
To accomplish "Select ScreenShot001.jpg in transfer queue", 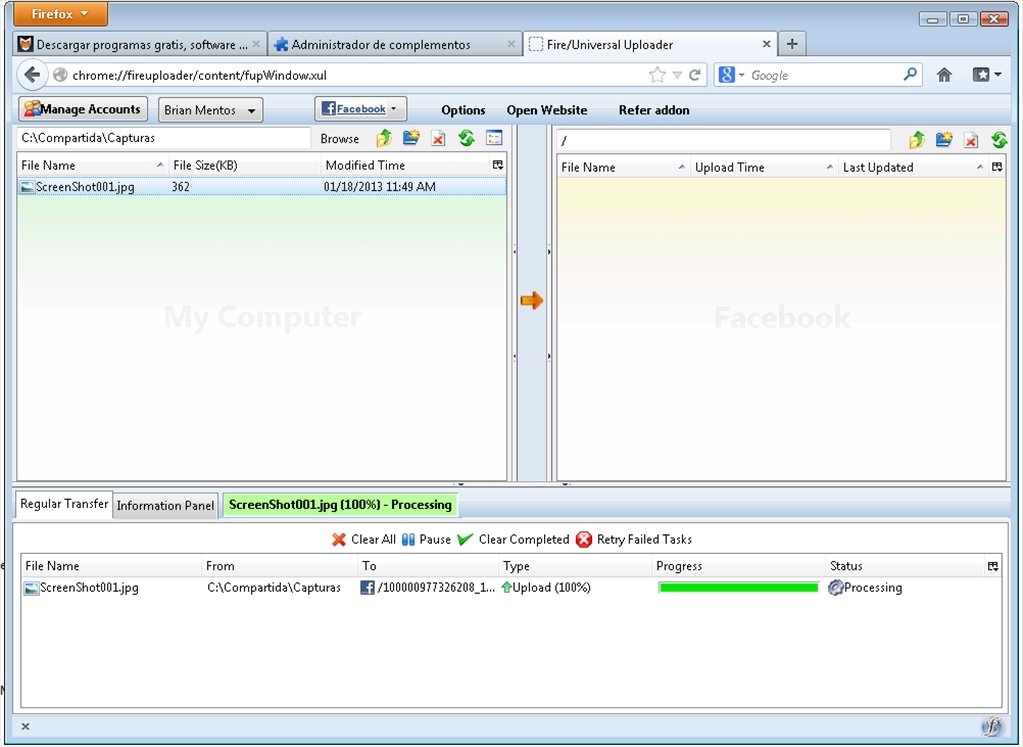I will 511,588.
